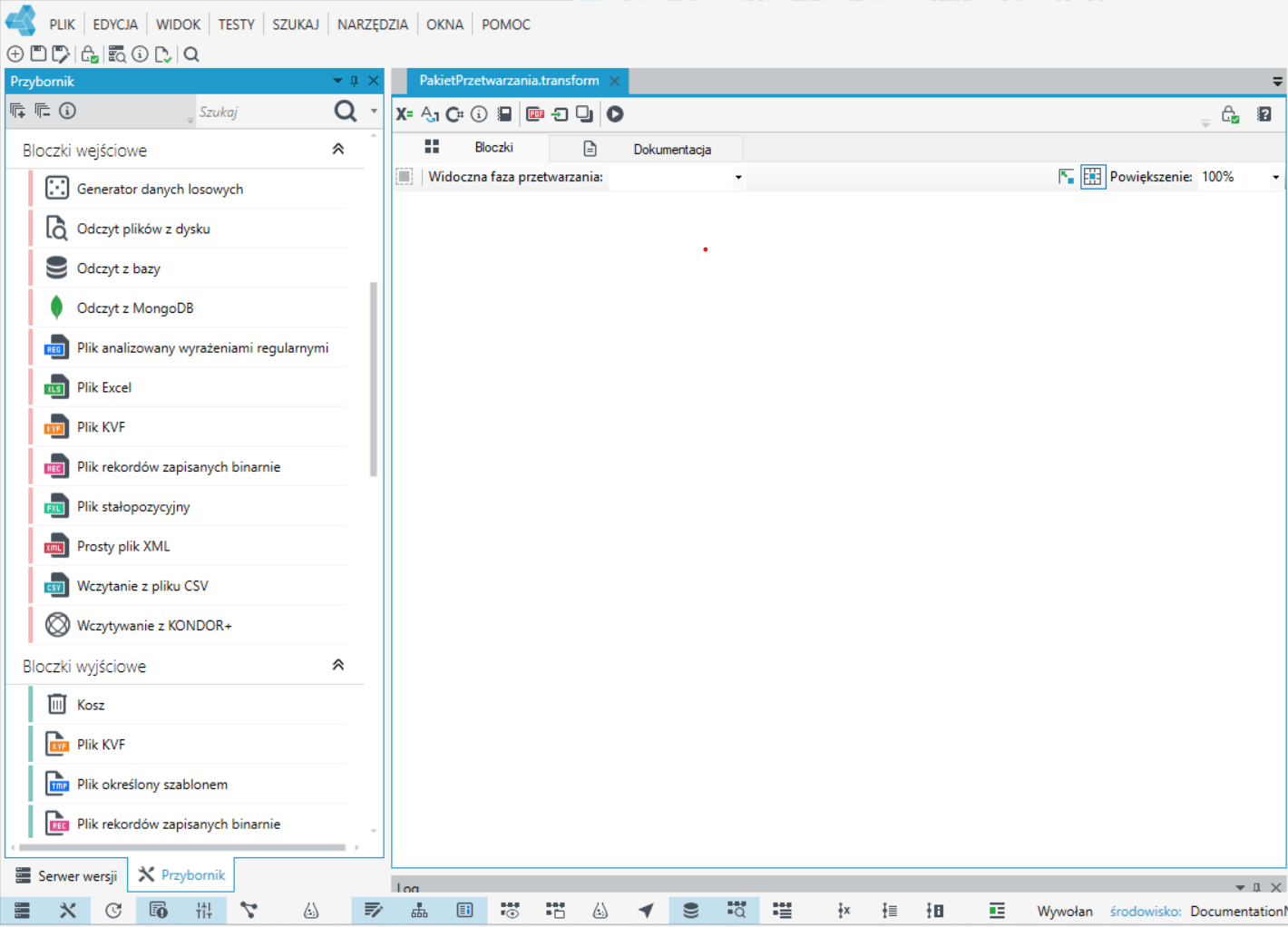Click the save icon in the main toolbar
The height and width of the screenshot is (927, 1288).
tap(38, 54)
